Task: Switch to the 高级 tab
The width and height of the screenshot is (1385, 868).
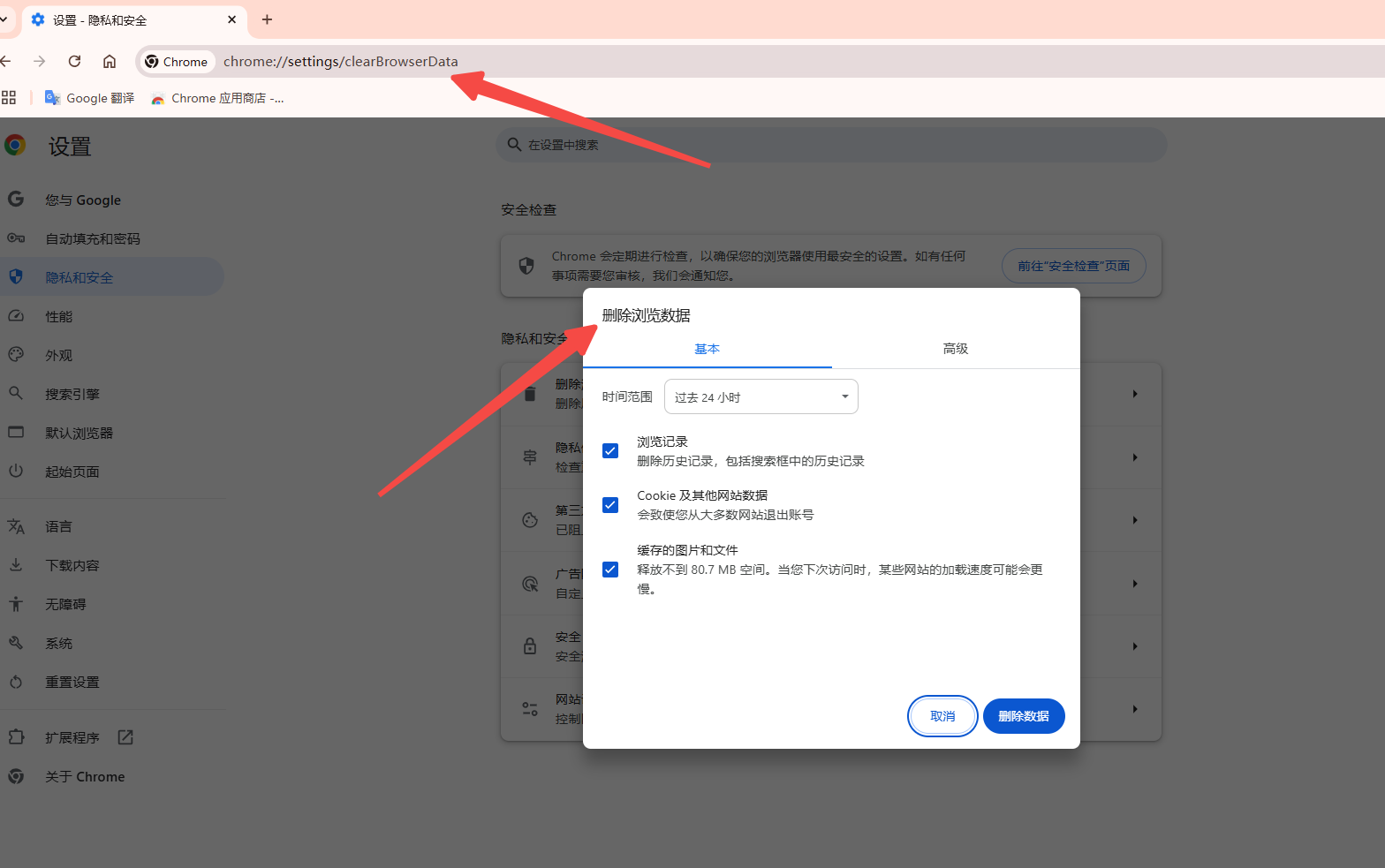Action: tap(956, 349)
